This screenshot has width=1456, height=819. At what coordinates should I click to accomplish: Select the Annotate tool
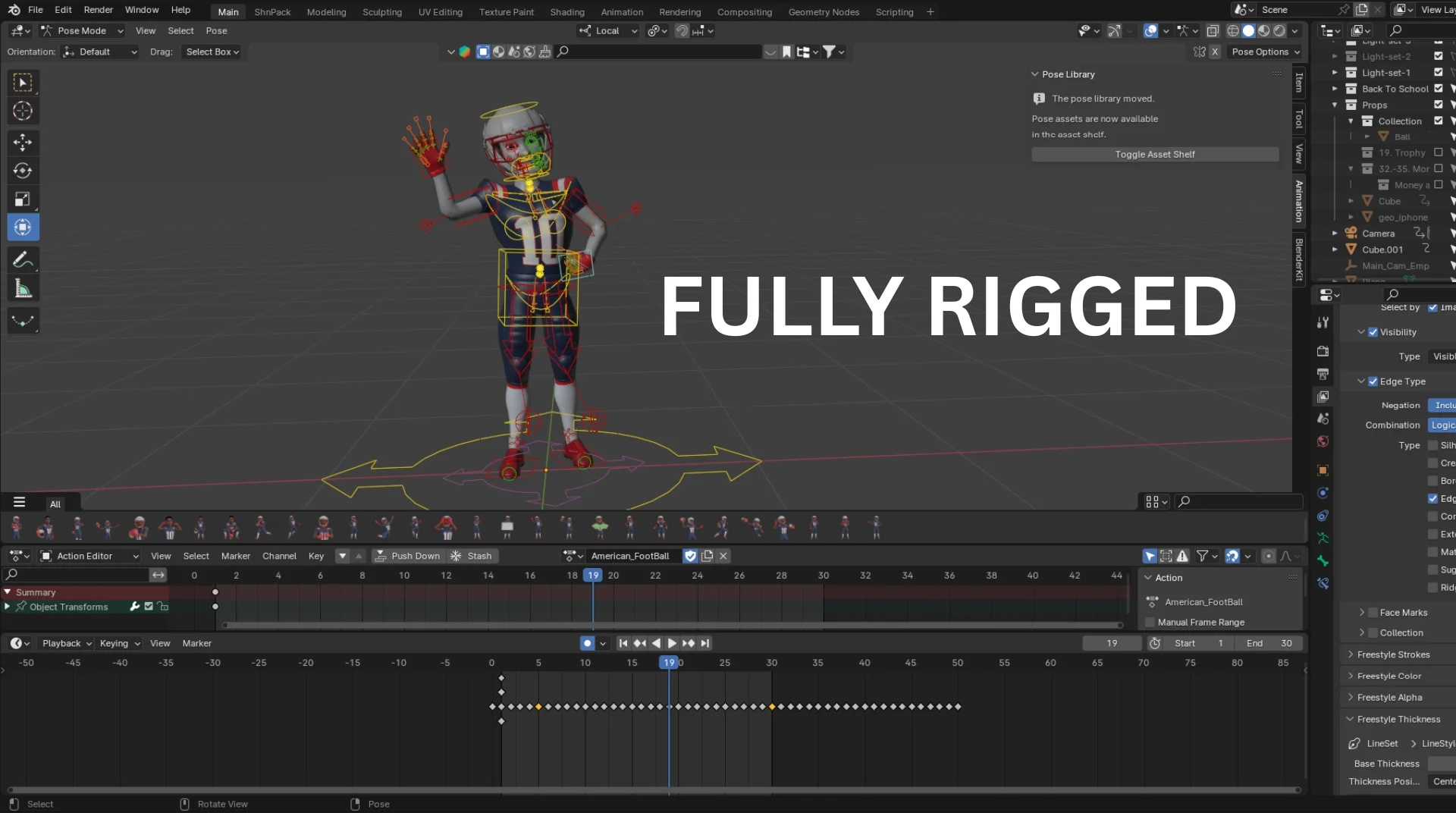tap(23, 259)
